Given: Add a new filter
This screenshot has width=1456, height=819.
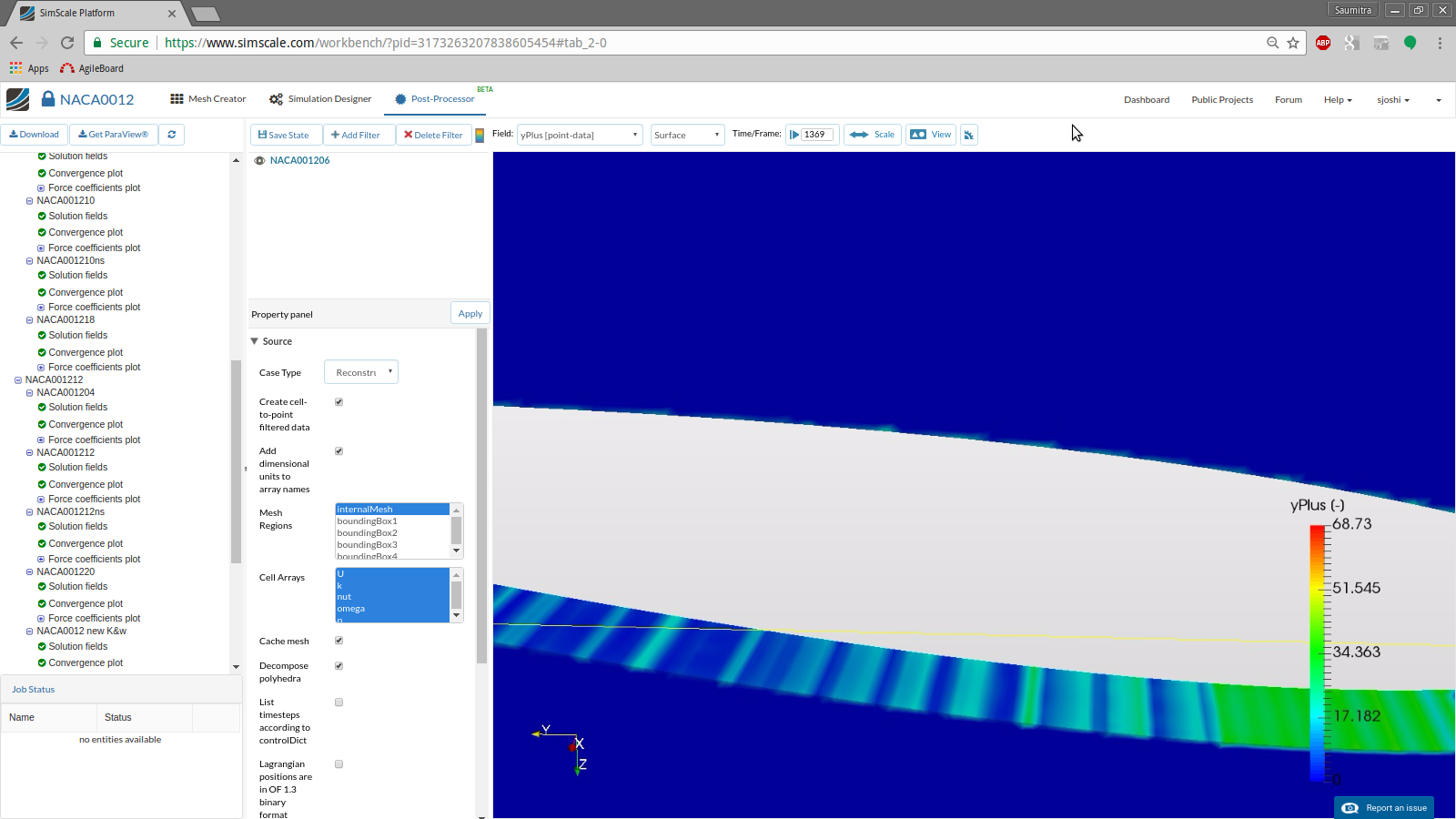Looking at the screenshot, I should 357,135.
